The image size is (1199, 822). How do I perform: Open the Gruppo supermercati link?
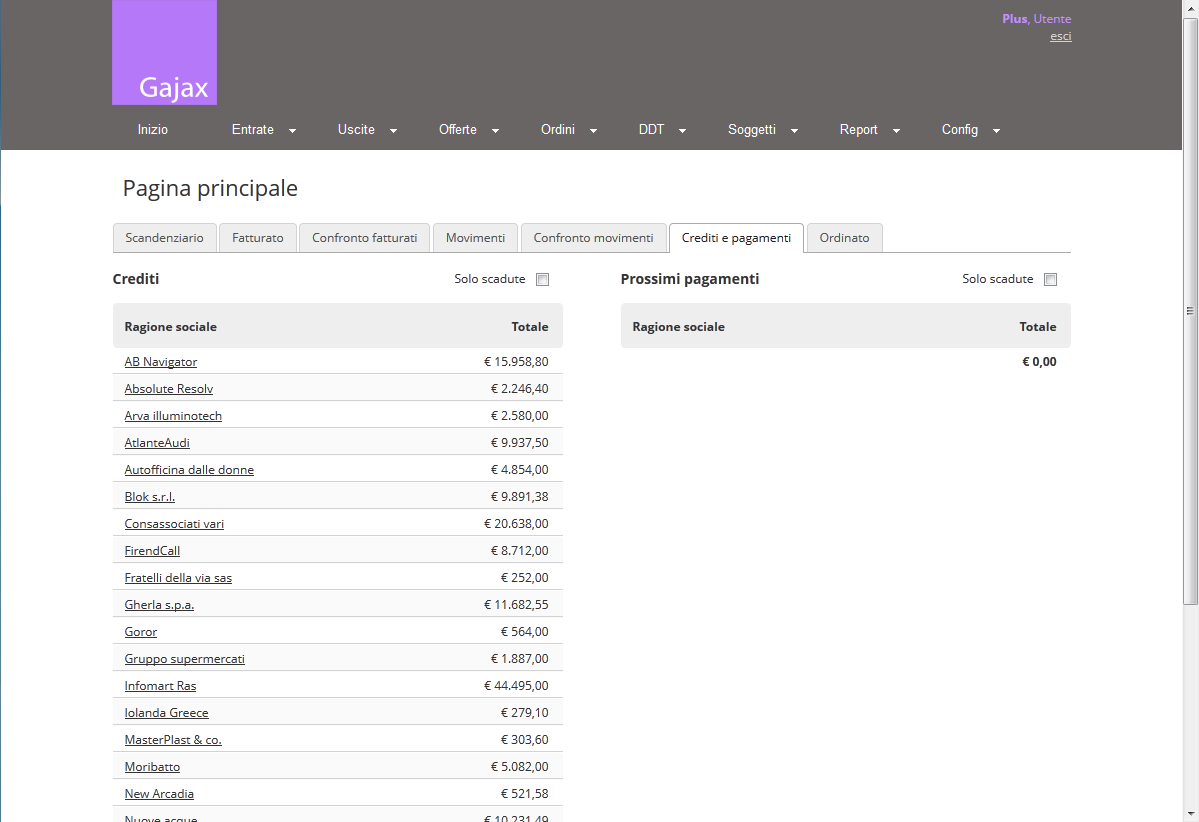click(184, 658)
